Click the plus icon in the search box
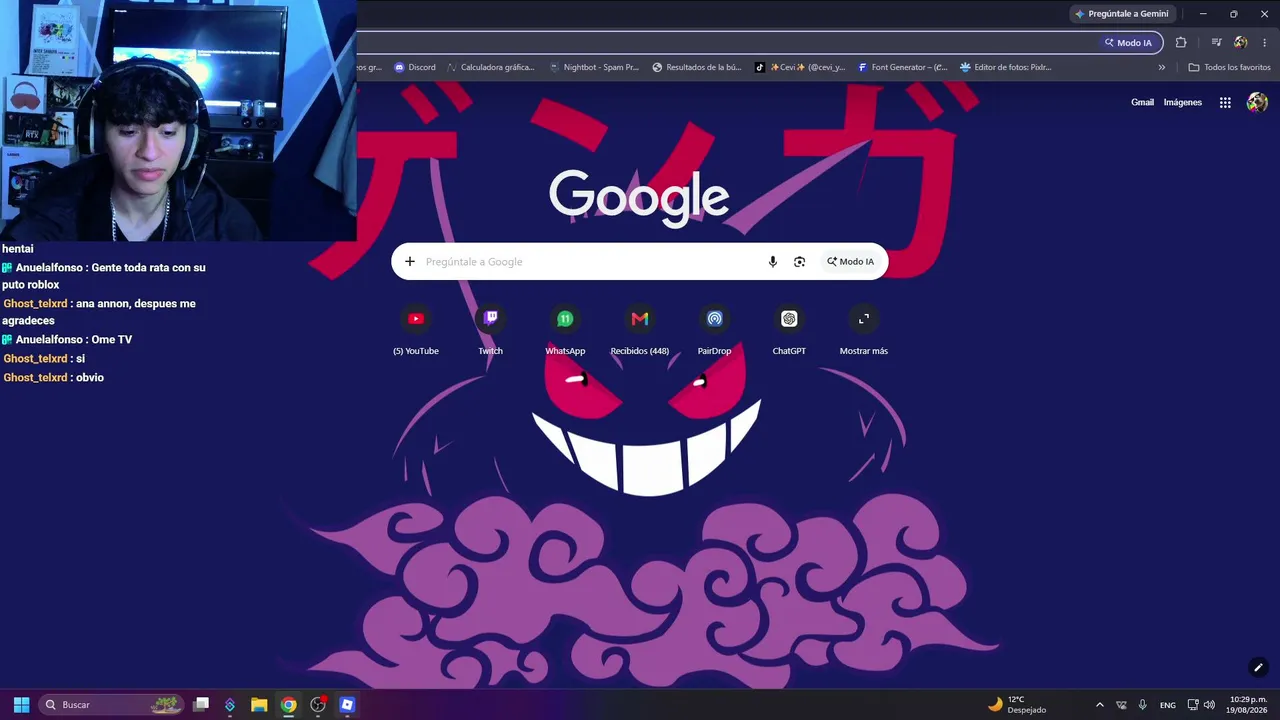This screenshot has width=1280, height=720. click(x=409, y=262)
